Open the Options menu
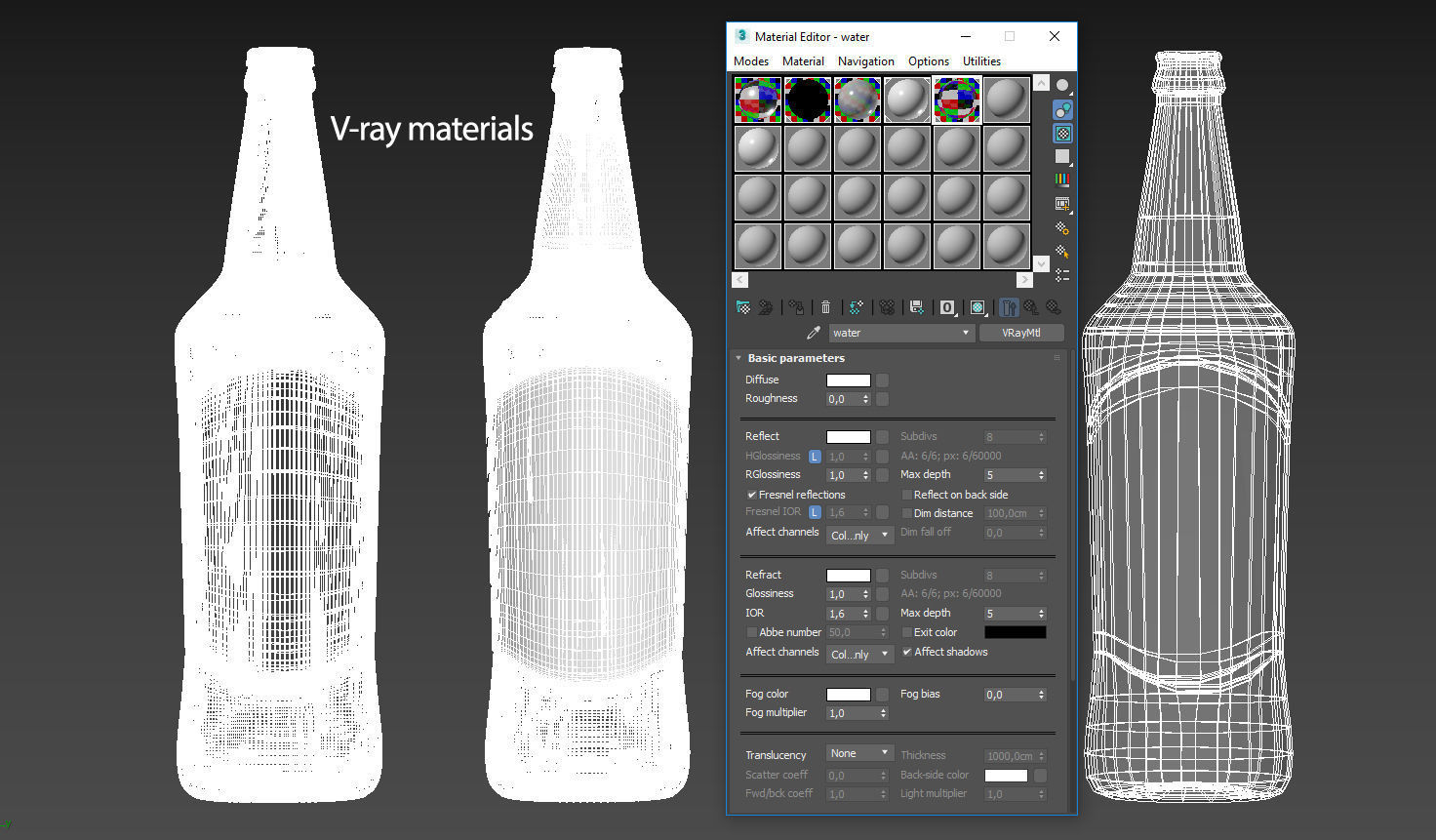The width and height of the screenshot is (1436, 840). (x=929, y=60)
